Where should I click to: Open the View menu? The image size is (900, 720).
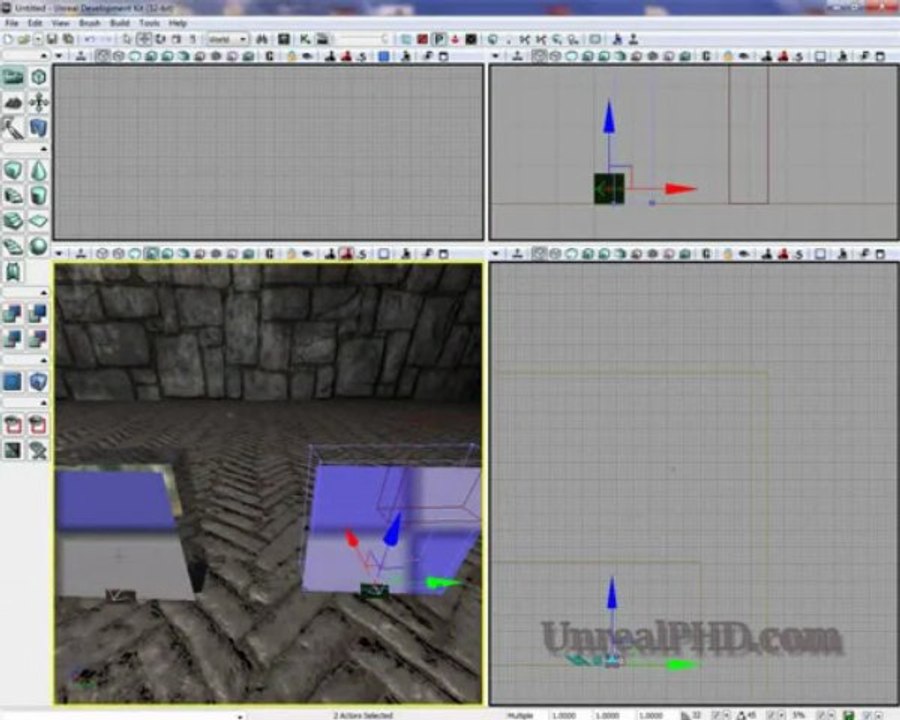(x=60, y=23)
